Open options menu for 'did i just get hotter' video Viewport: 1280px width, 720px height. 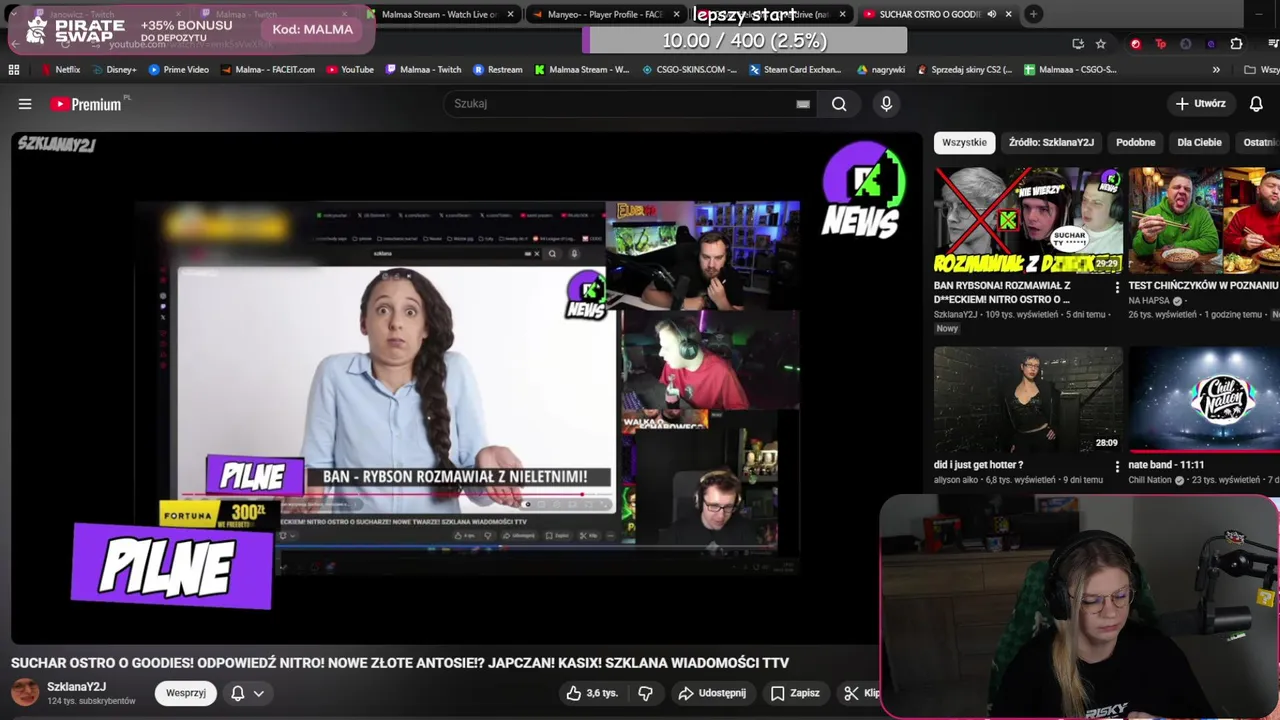coord(1117,466)
